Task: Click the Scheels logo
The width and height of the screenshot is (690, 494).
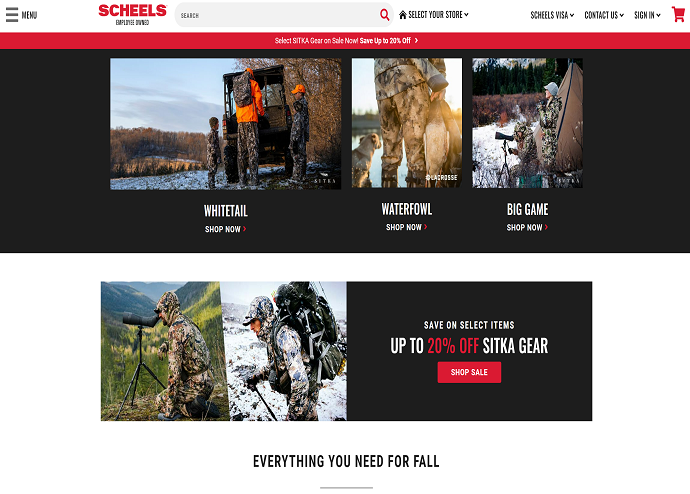Action: (x=132, y=14)
